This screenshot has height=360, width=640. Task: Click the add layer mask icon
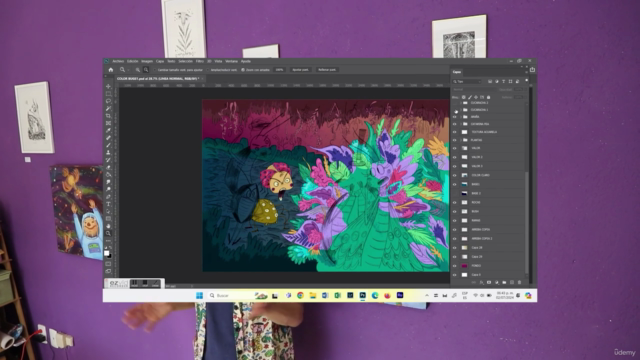(489, 282)
